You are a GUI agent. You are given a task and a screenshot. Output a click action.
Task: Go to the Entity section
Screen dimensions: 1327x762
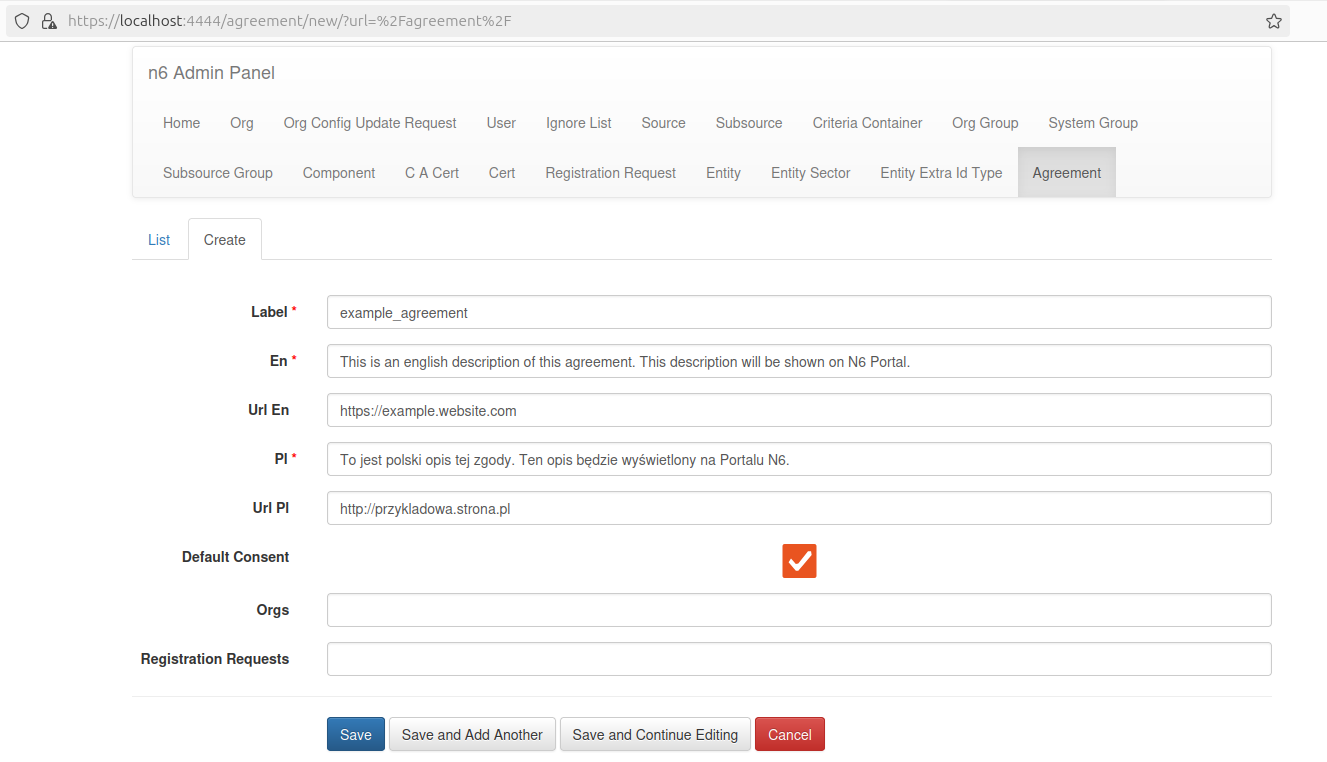[x=723, y=173]
